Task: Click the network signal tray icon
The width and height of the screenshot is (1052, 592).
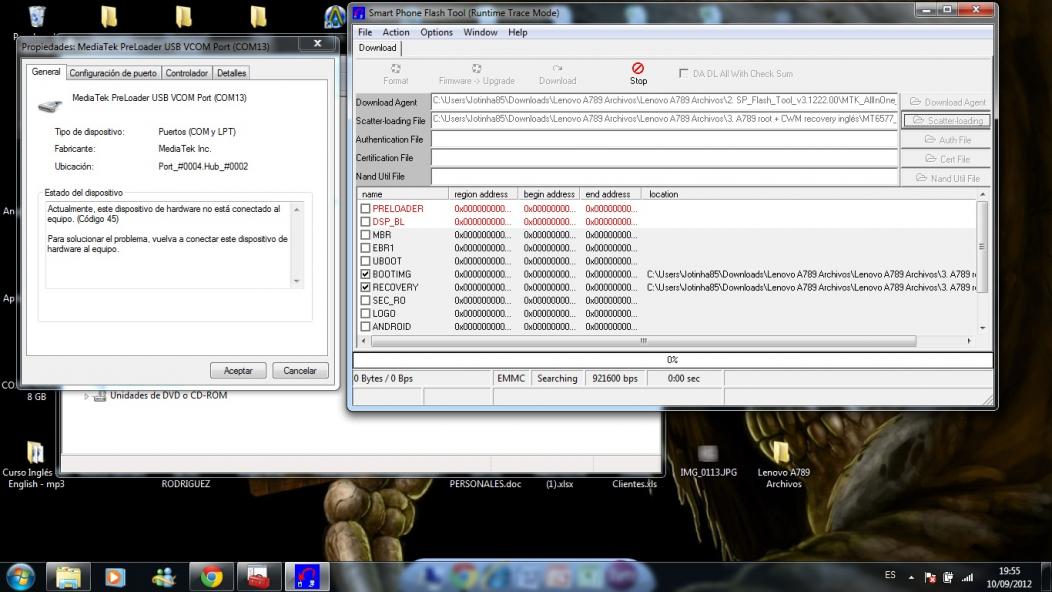Action: pyautogui.click(x=967, y=577)
